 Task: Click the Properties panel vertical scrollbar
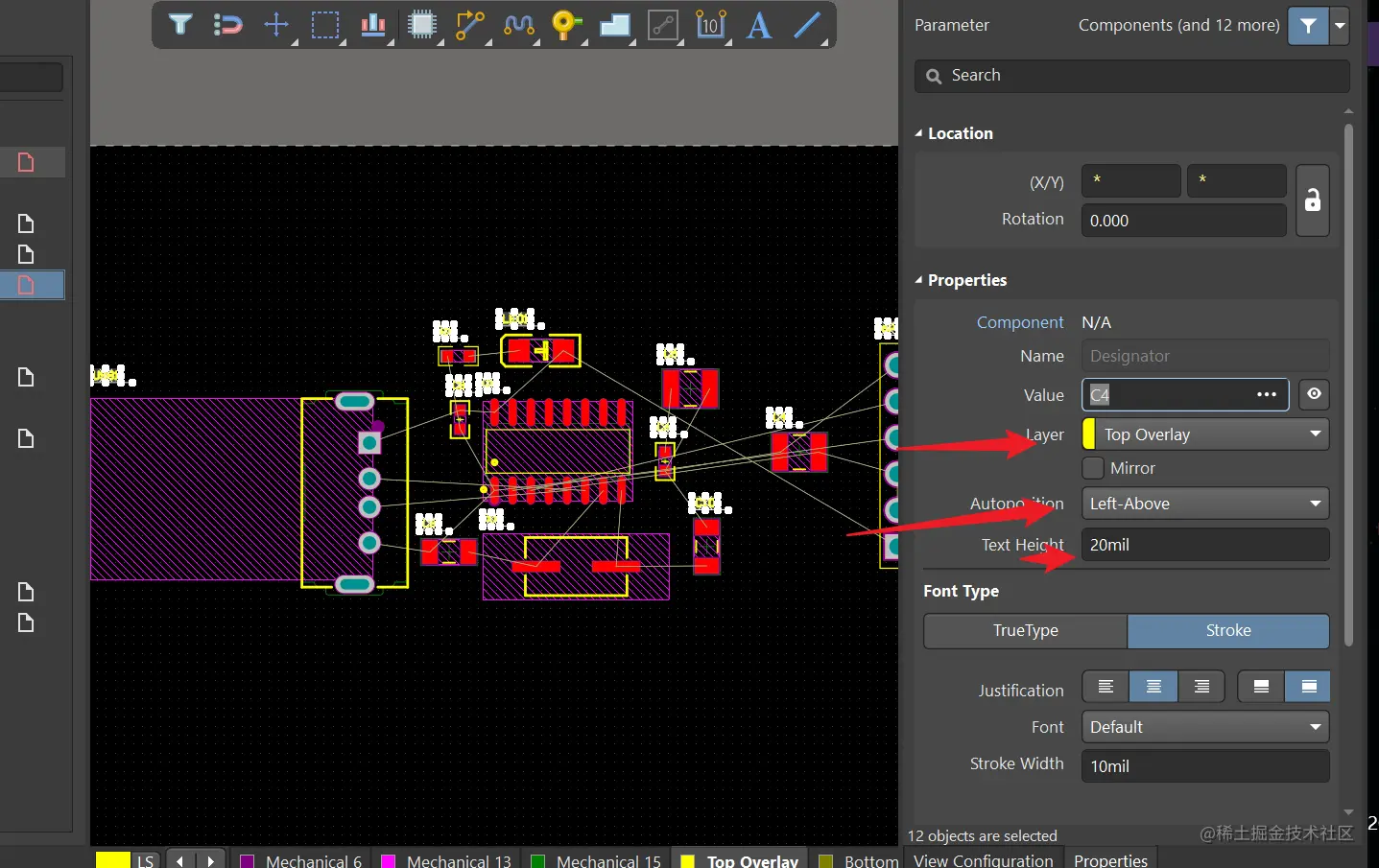(1348, 384)
